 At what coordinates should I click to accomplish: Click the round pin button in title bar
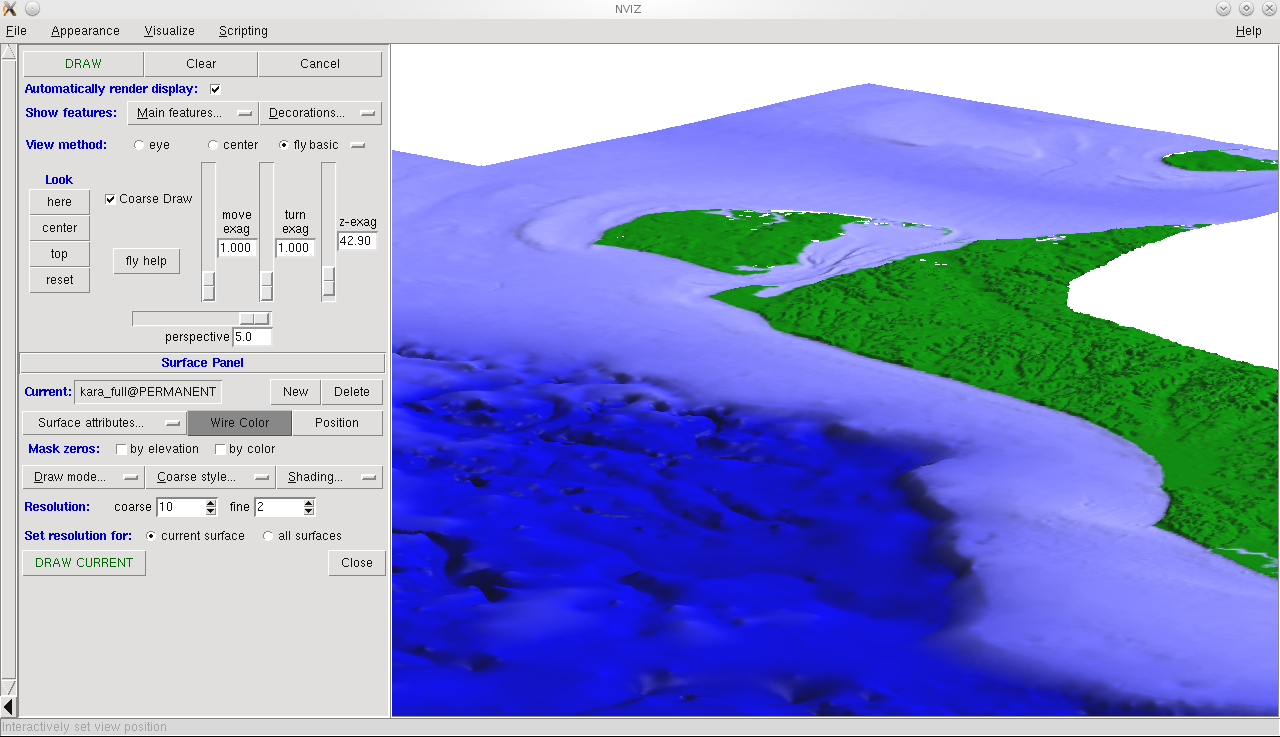click(32, 9)
